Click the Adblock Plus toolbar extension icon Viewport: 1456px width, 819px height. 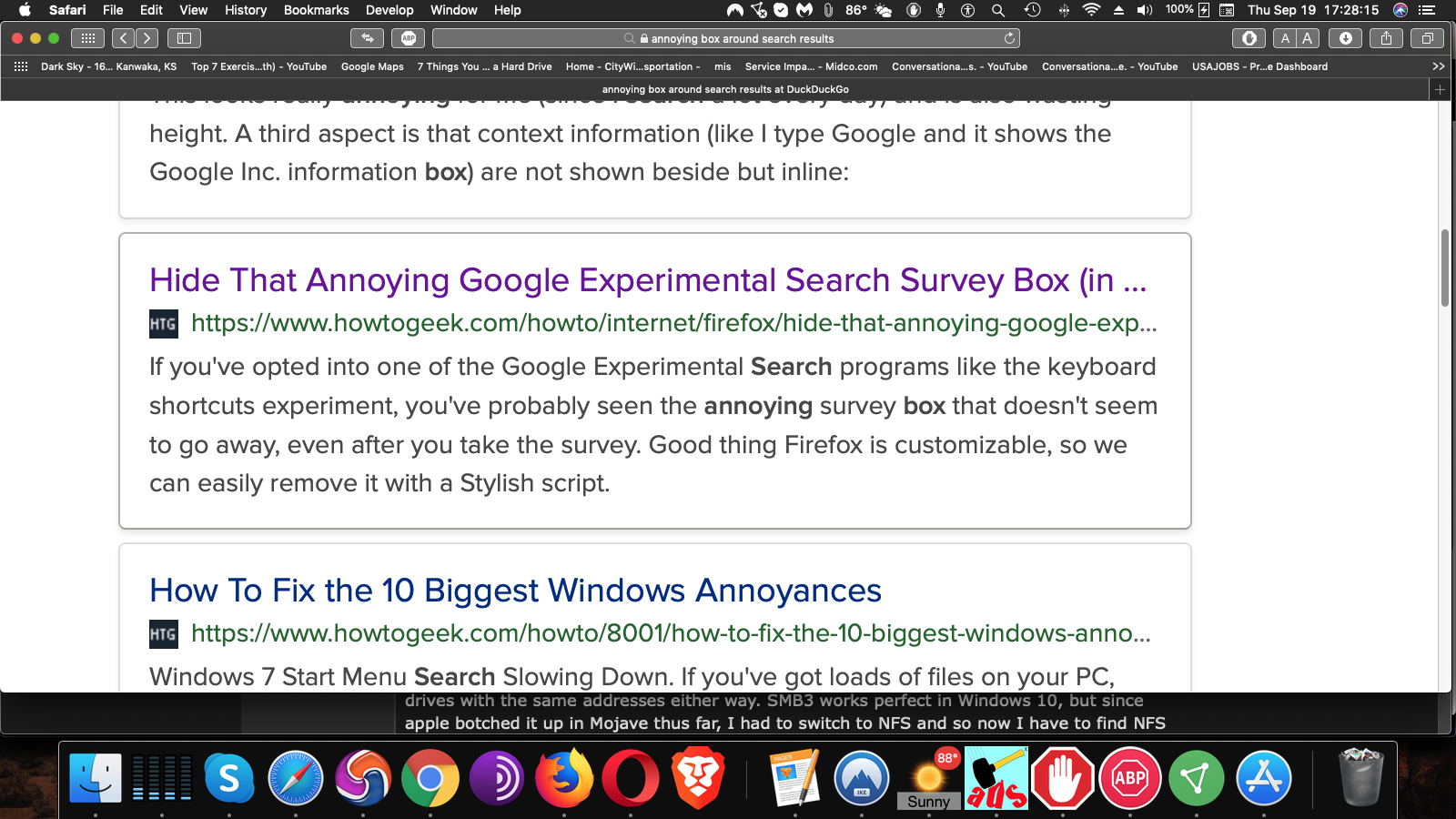409,38
